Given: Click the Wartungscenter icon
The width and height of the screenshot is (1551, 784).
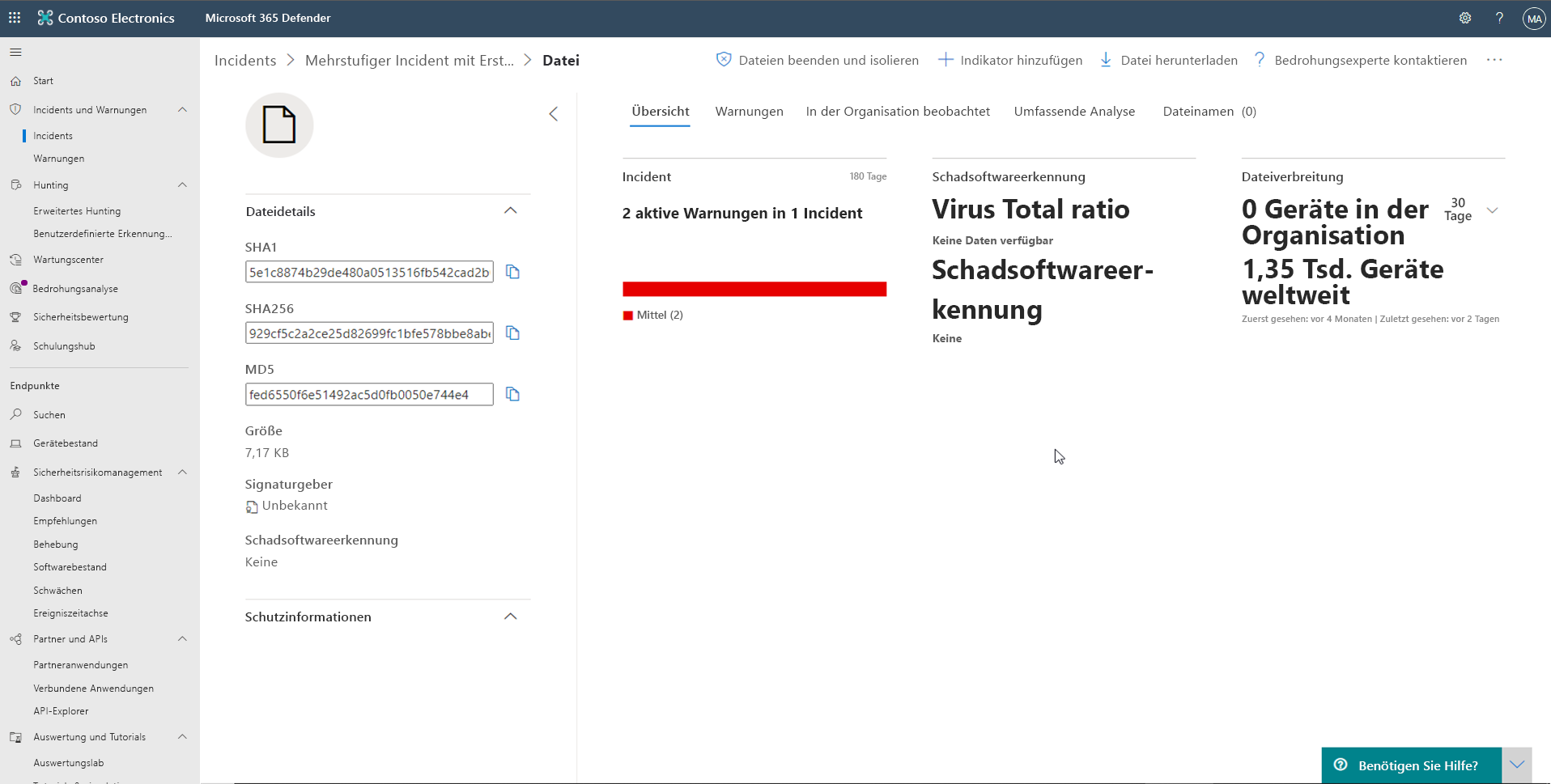Looking at the screenshot, I should tap(15, 260).
